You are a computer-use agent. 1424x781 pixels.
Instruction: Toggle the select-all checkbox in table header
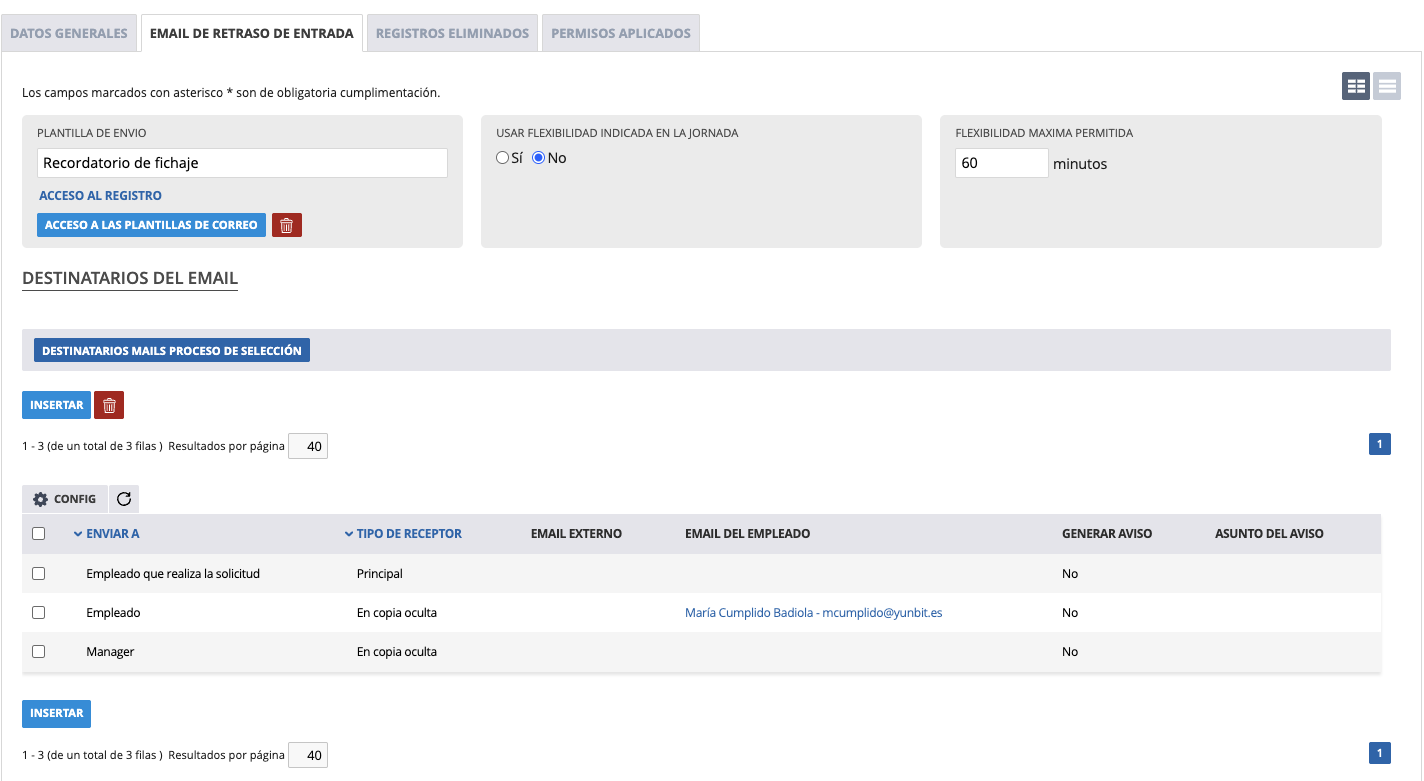(39, 534)
